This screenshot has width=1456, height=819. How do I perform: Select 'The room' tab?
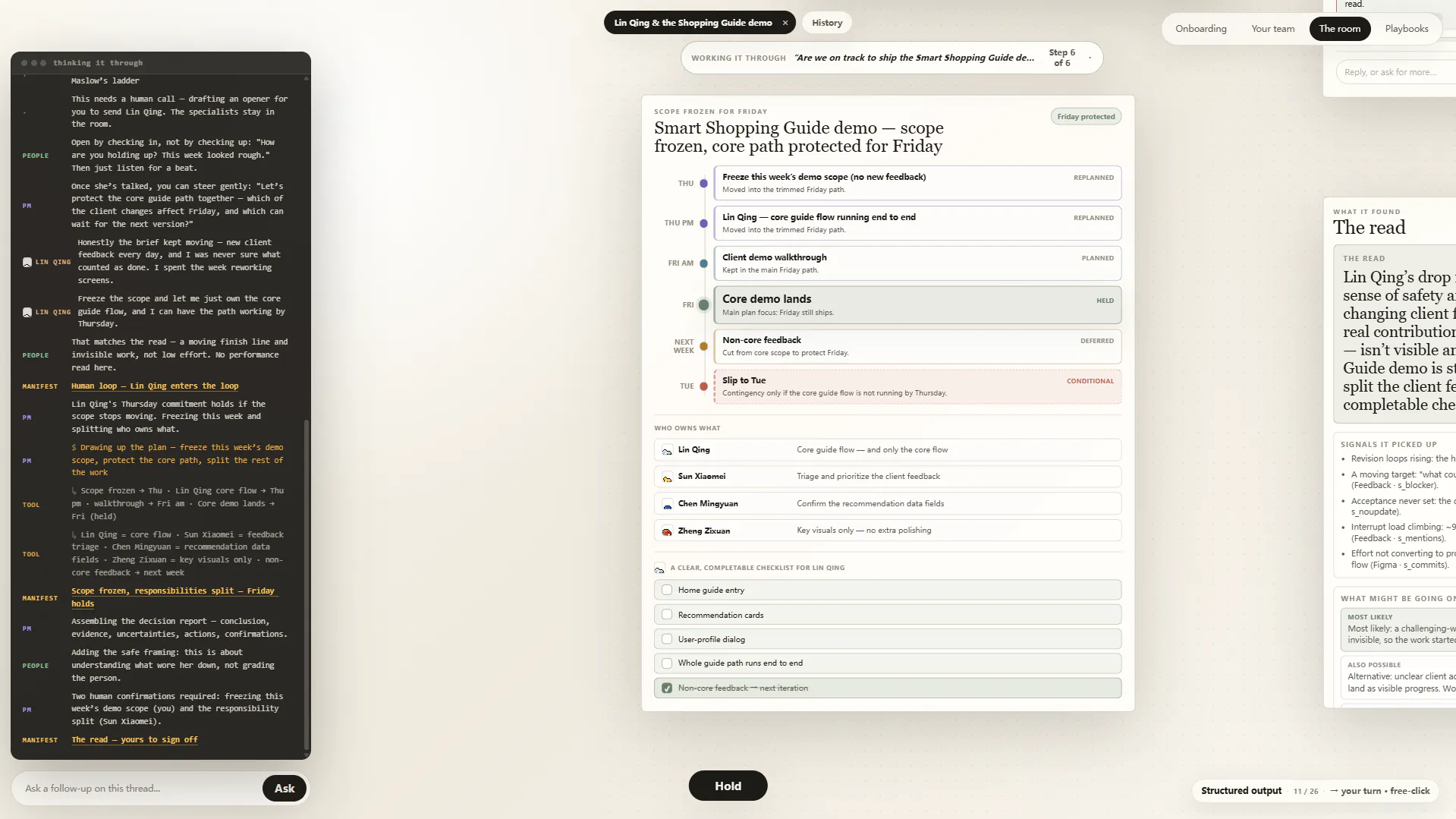coord(1339,29)
